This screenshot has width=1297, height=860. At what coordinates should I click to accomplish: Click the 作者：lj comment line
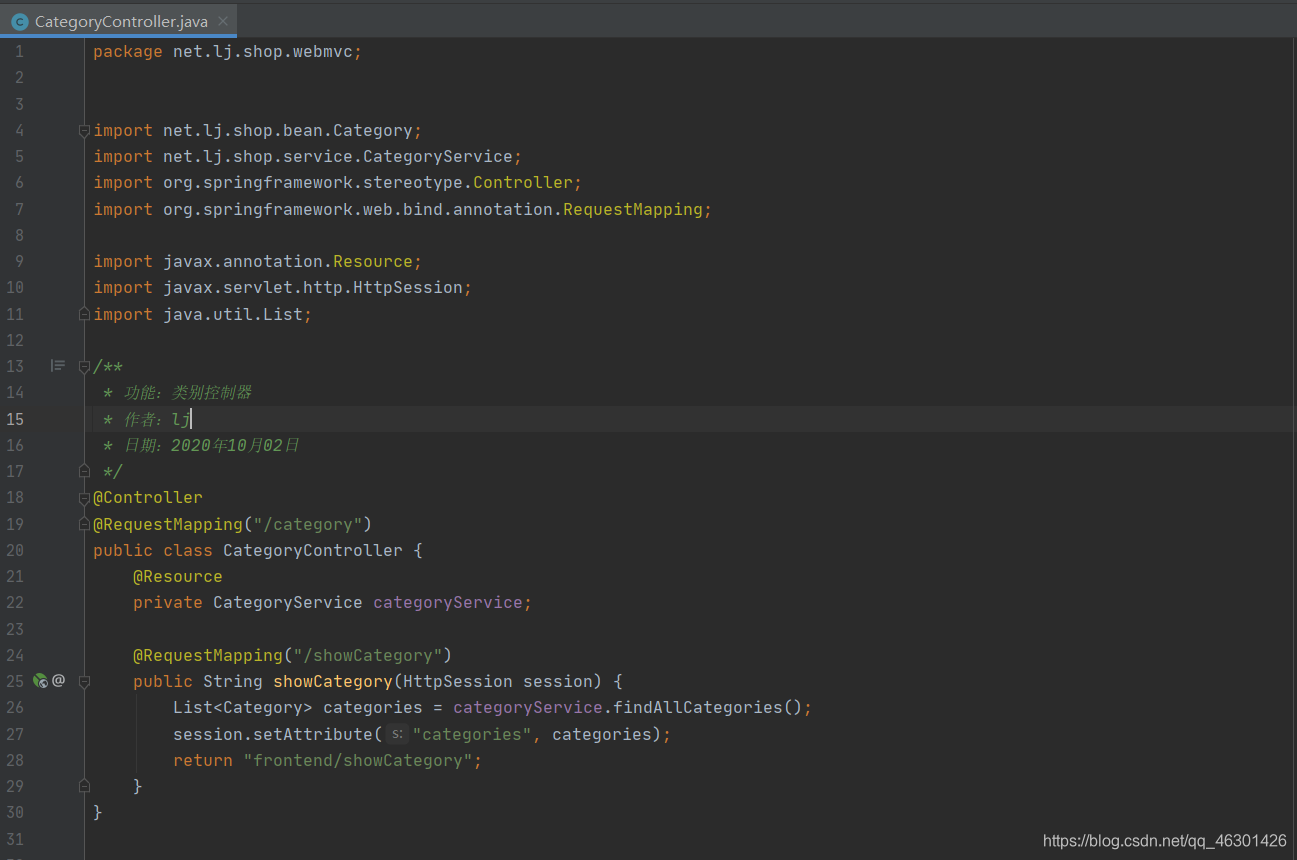coord(147,419)
